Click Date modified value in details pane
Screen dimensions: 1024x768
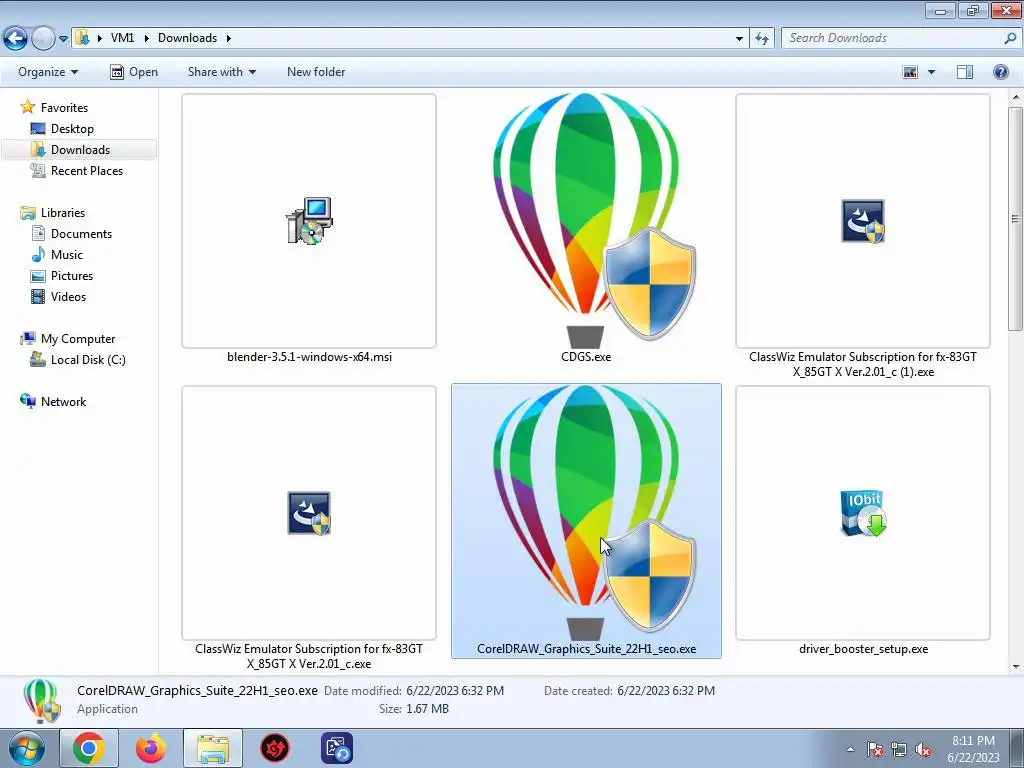click(x=455, y=690)
